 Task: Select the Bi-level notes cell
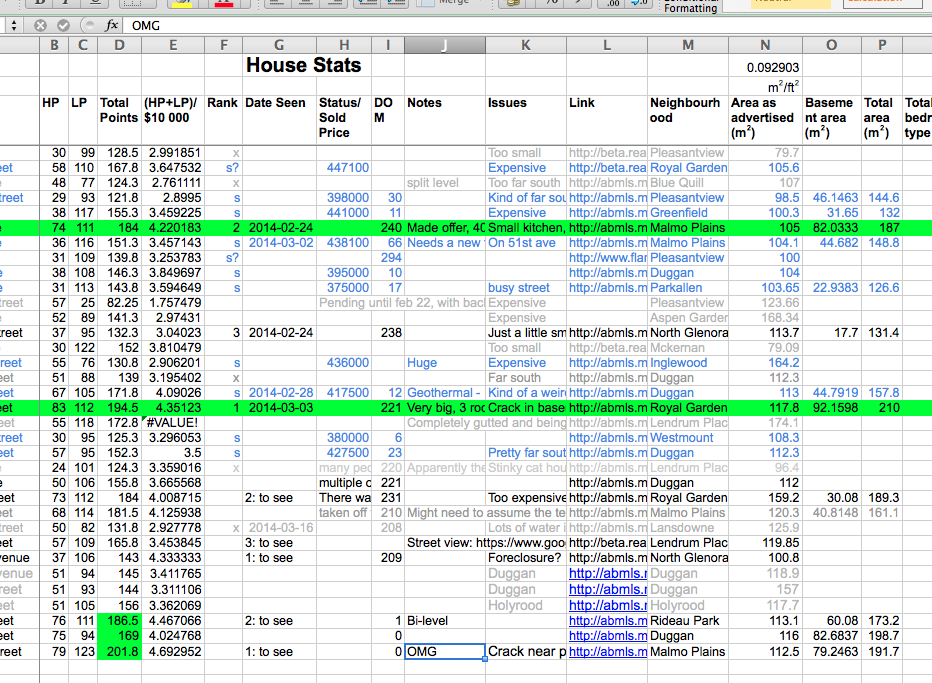pyautogui.click(x=445, y=621)
